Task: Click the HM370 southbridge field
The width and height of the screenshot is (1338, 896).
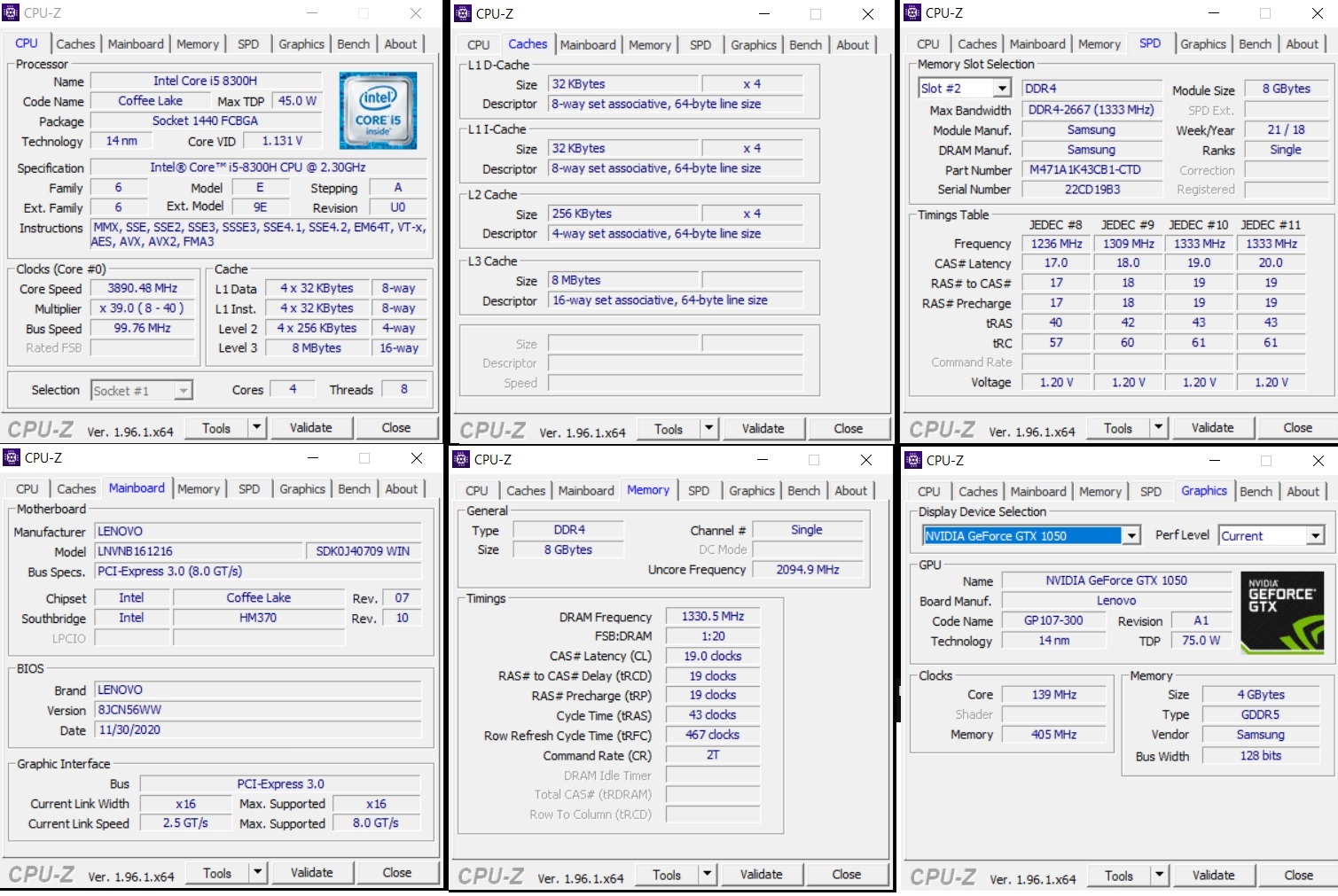Action: [258, 618]
